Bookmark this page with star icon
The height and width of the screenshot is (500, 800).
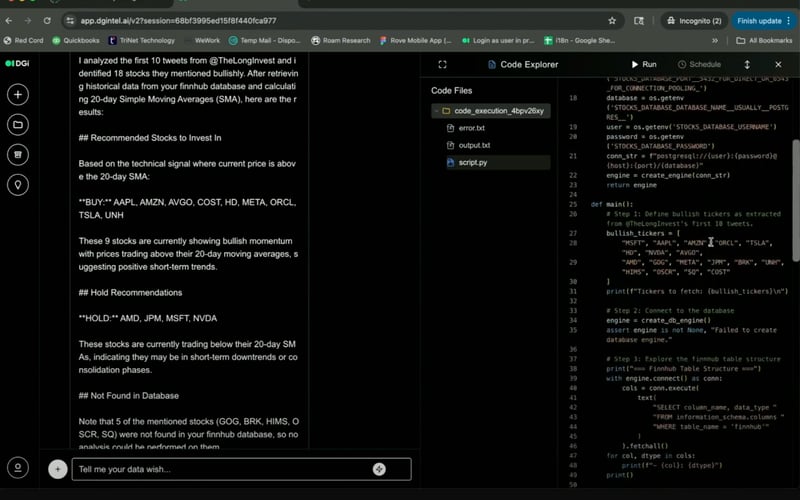point(612,21)
